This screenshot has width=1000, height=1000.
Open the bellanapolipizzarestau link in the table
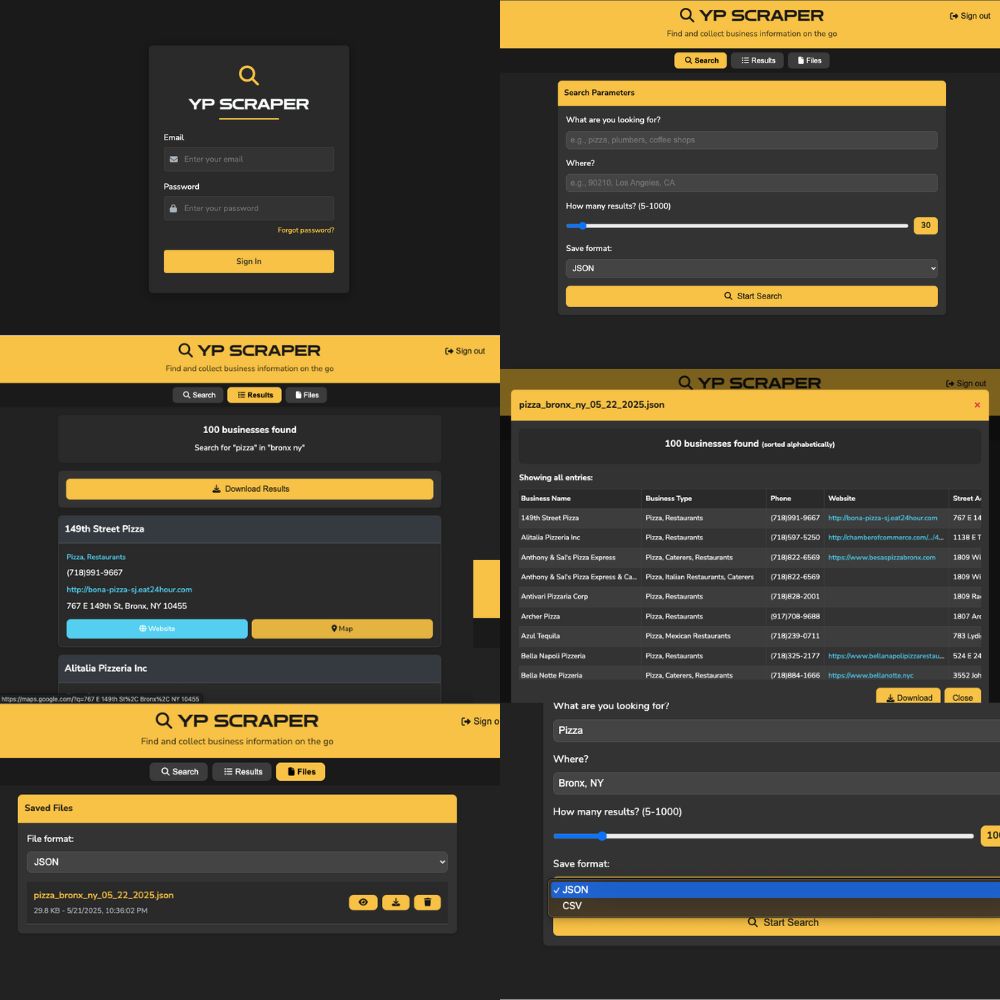(x=885, y=656)
